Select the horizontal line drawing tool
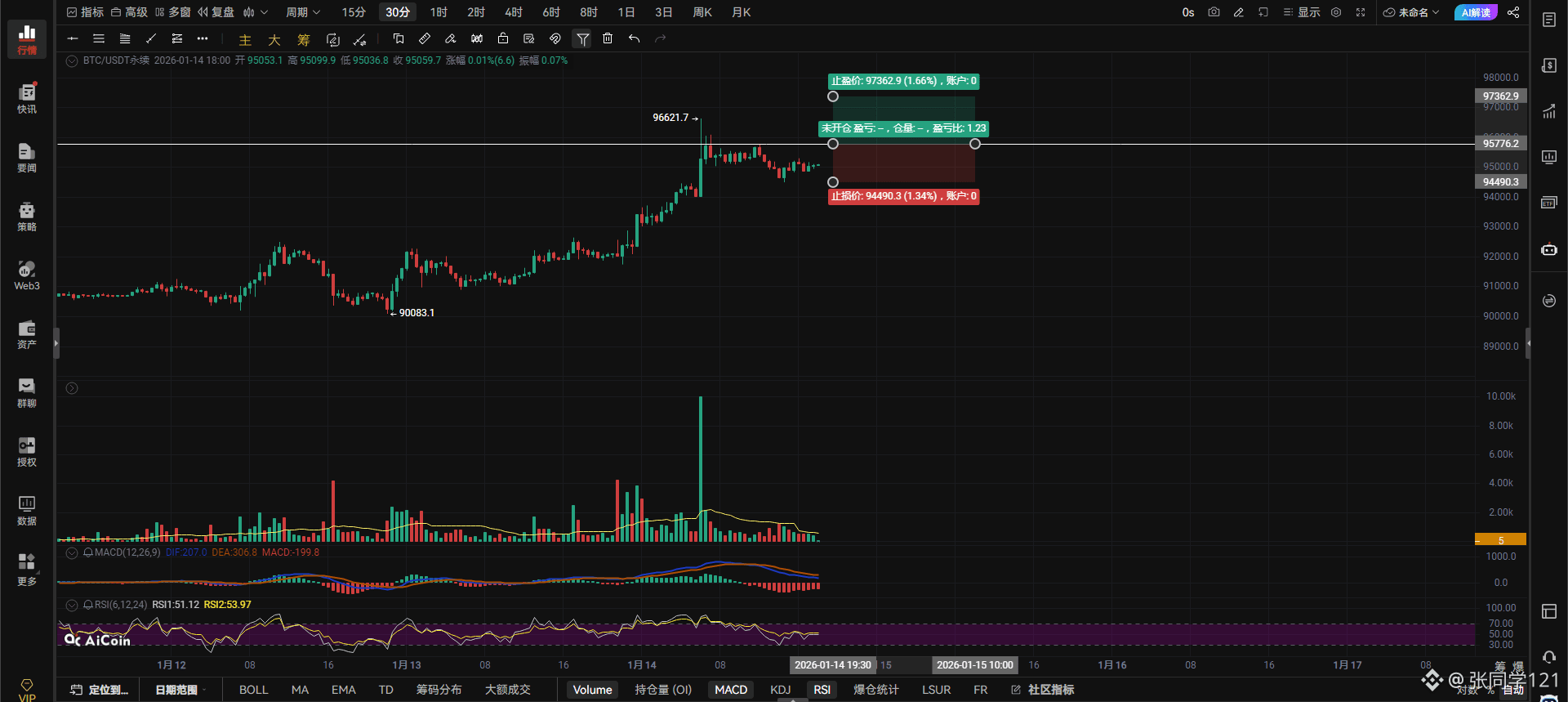 click(x=73, y=38)
